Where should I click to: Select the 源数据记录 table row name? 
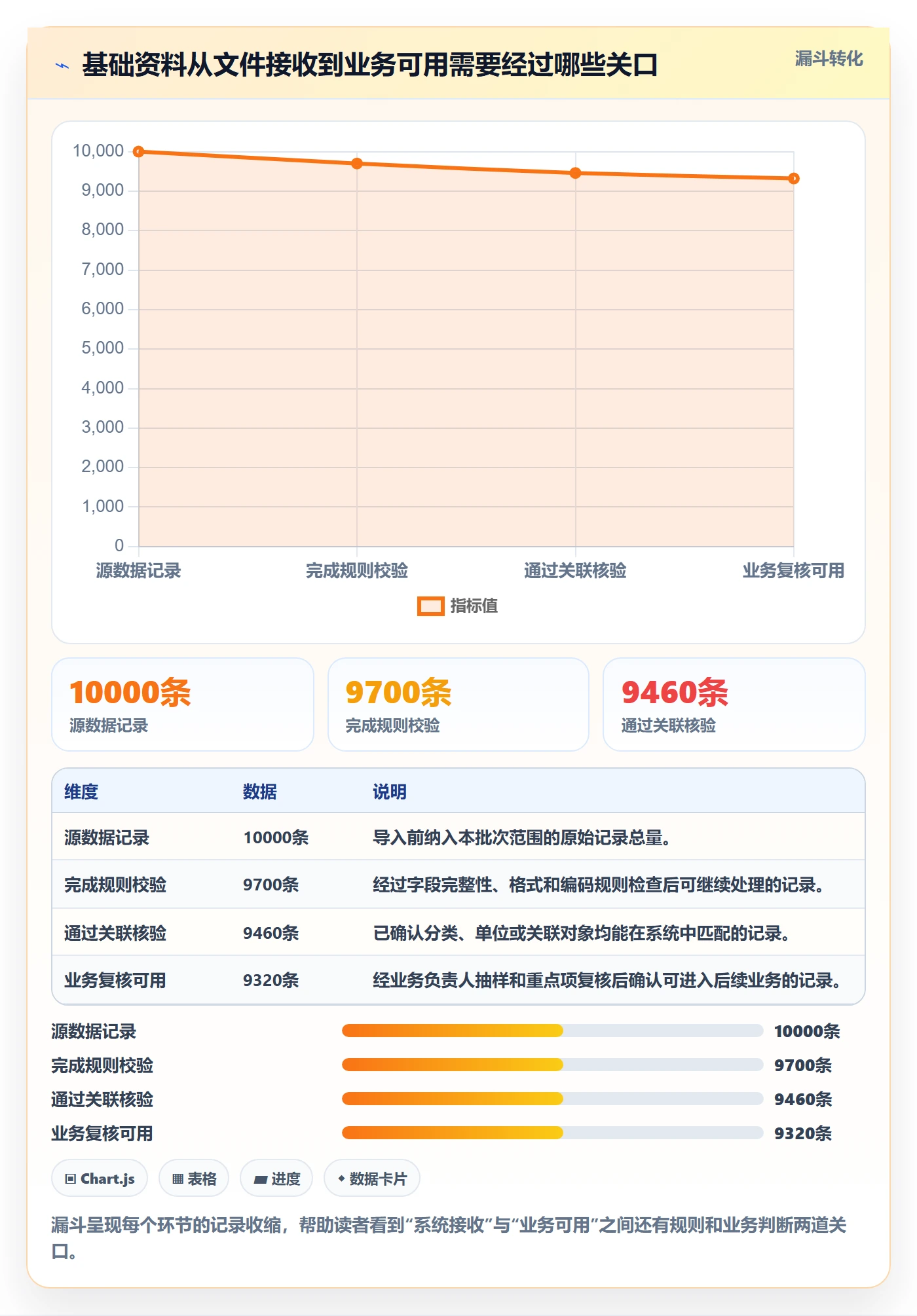tap(107, 837)
